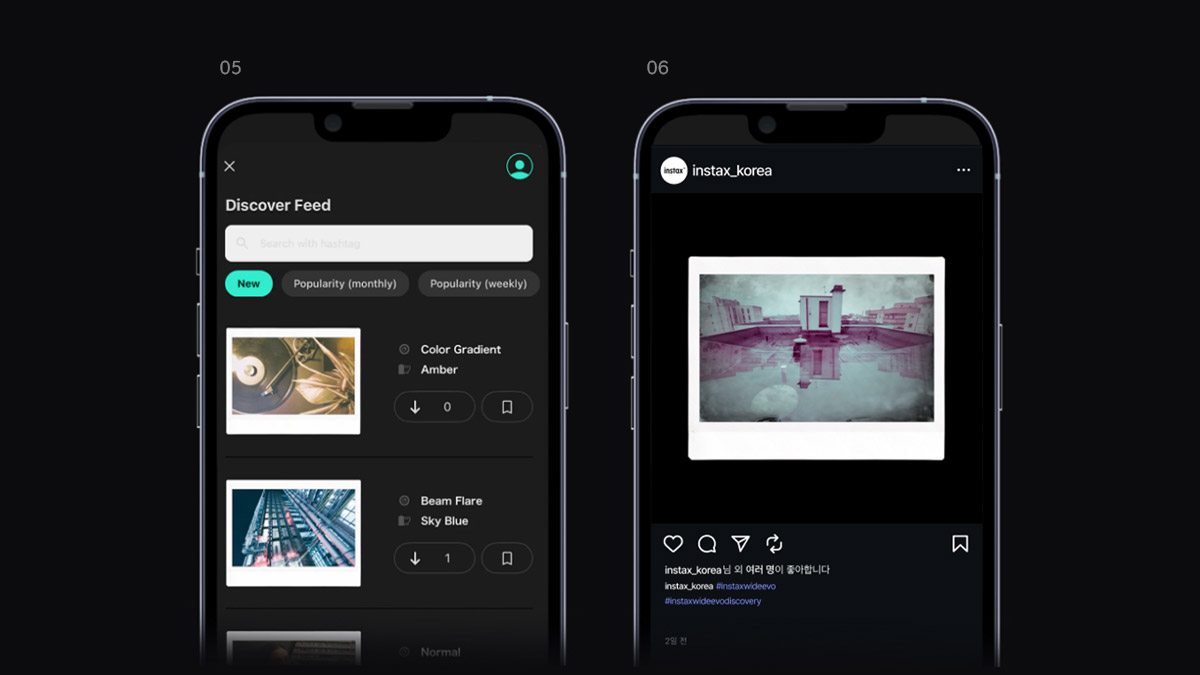This screenshot has width=1200, height=675.
Task: Tap the magnifier icon in search field
Action: (242, 243)
